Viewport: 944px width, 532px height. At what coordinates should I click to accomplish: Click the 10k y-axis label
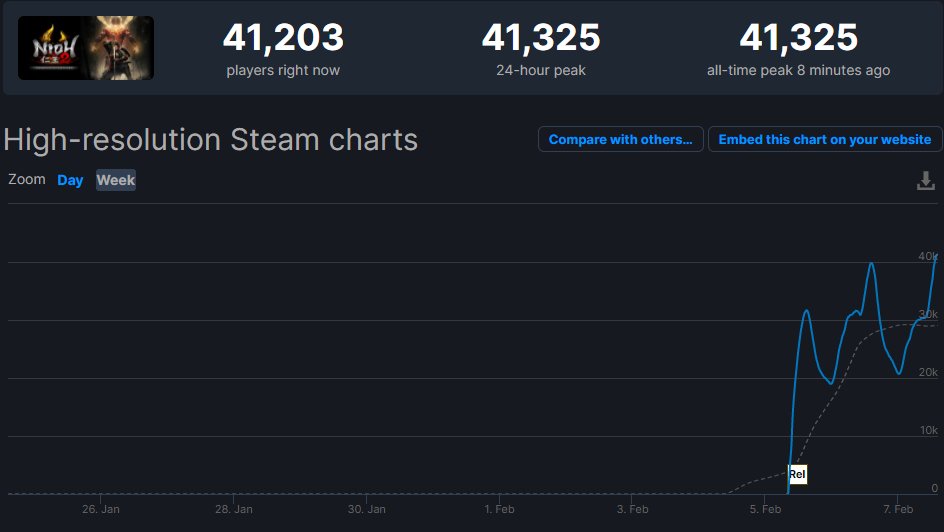[x=928, y=430]
